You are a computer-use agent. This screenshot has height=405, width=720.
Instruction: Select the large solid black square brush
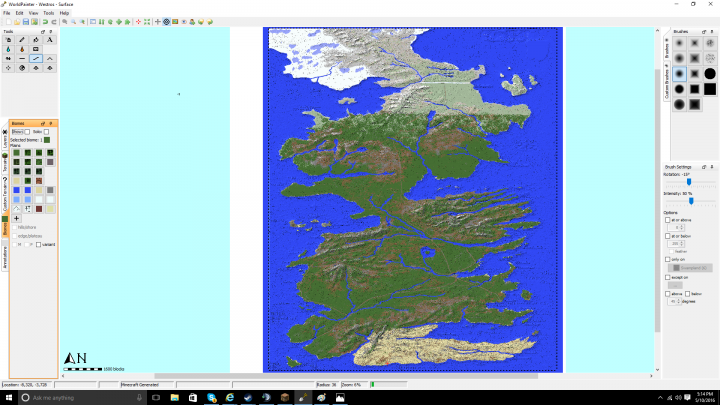709,88
